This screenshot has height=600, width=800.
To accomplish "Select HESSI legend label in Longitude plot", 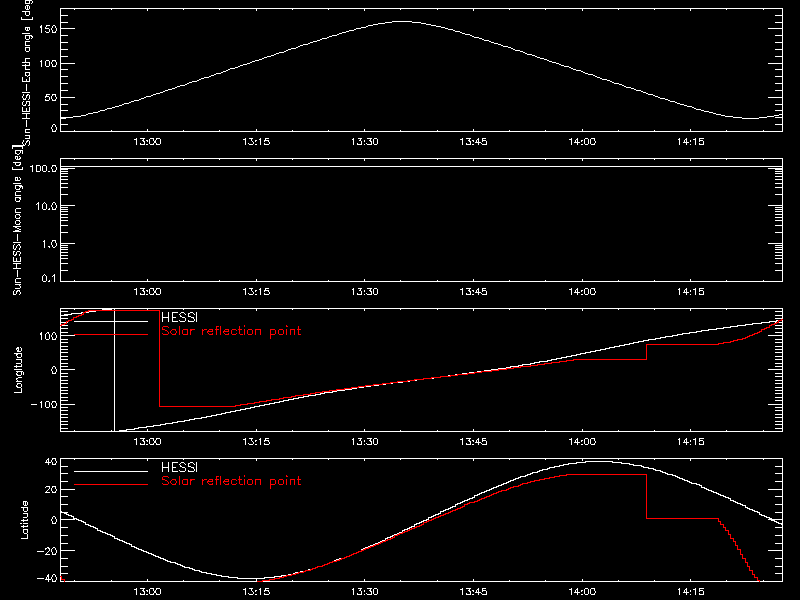I will click(x=179, y=317).
